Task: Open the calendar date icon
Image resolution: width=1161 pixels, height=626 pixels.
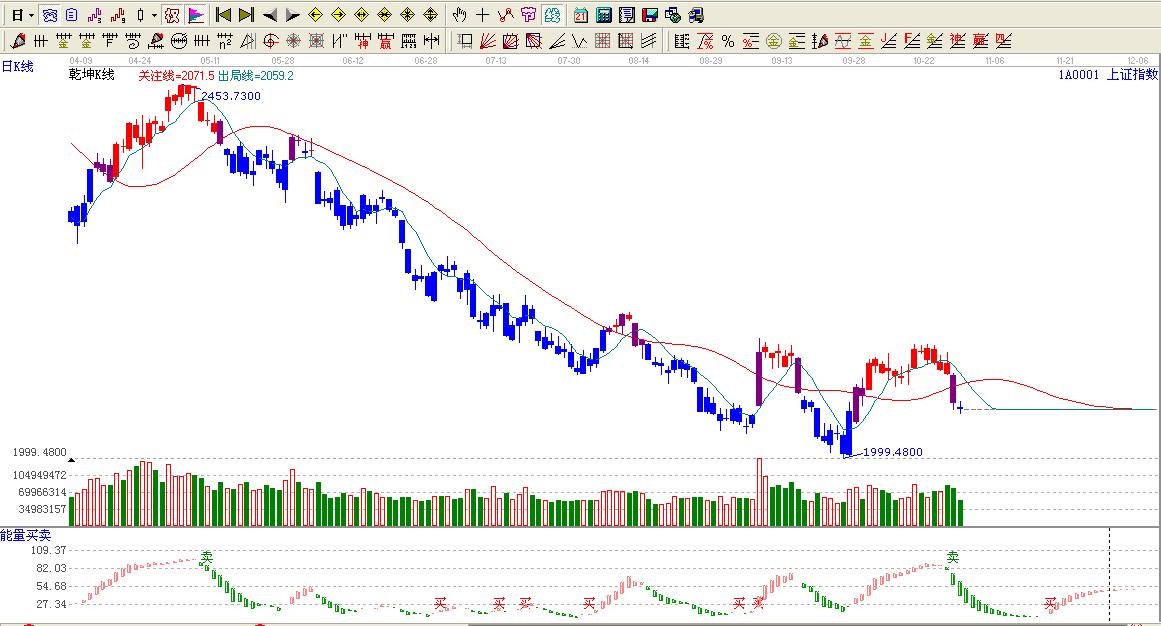Action: (x=581, y=15)
